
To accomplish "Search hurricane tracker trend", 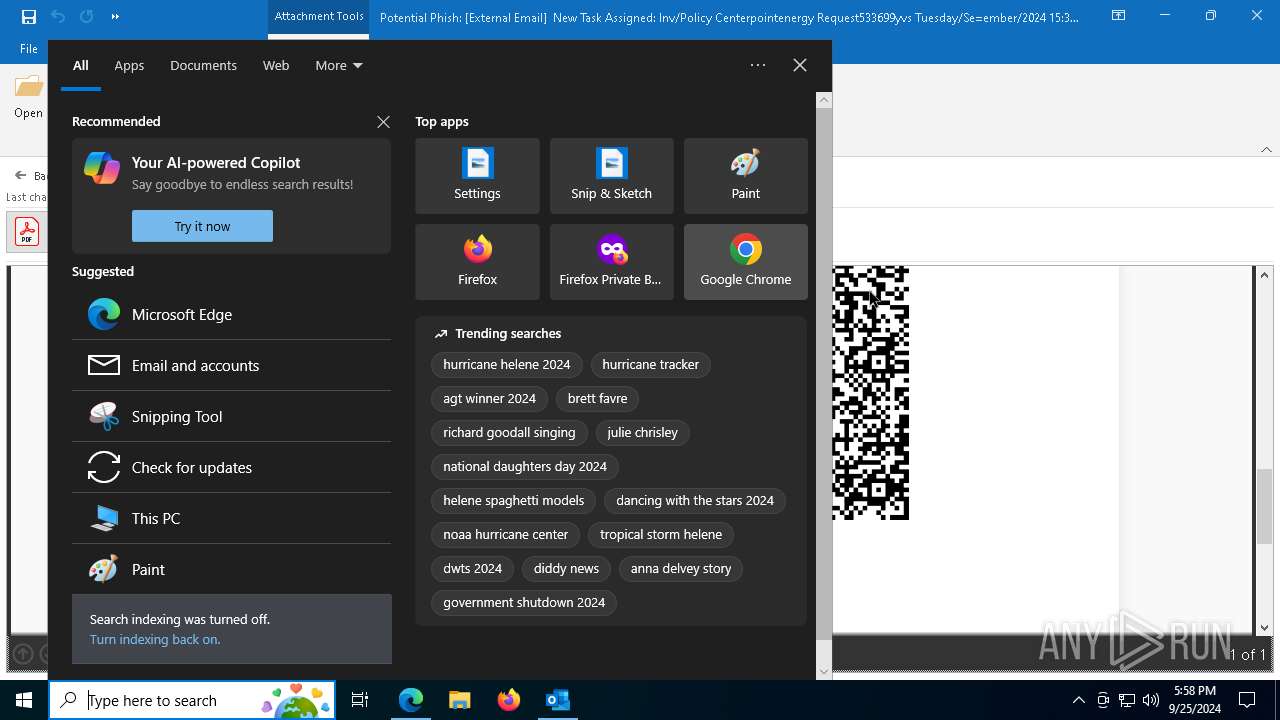I will [x=650, y=364].
